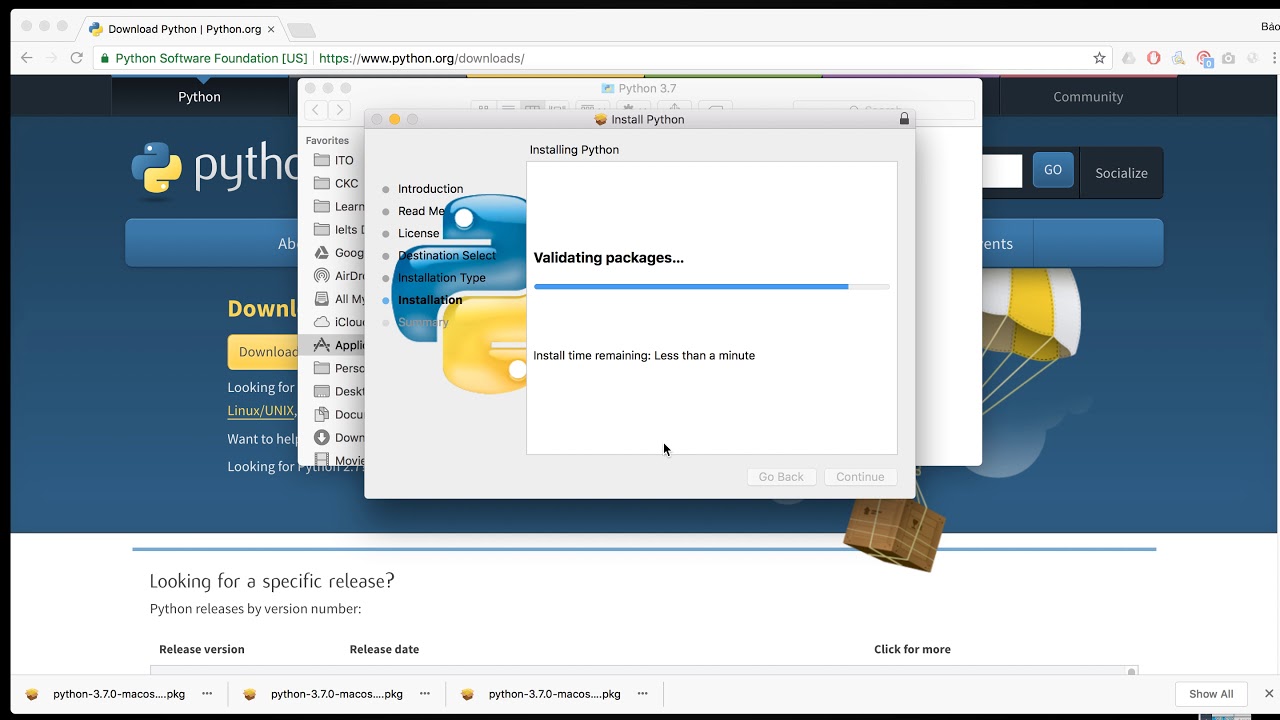Click the package icon in the Install Python title
This screenshot has width=1280, height=720.
600,119
